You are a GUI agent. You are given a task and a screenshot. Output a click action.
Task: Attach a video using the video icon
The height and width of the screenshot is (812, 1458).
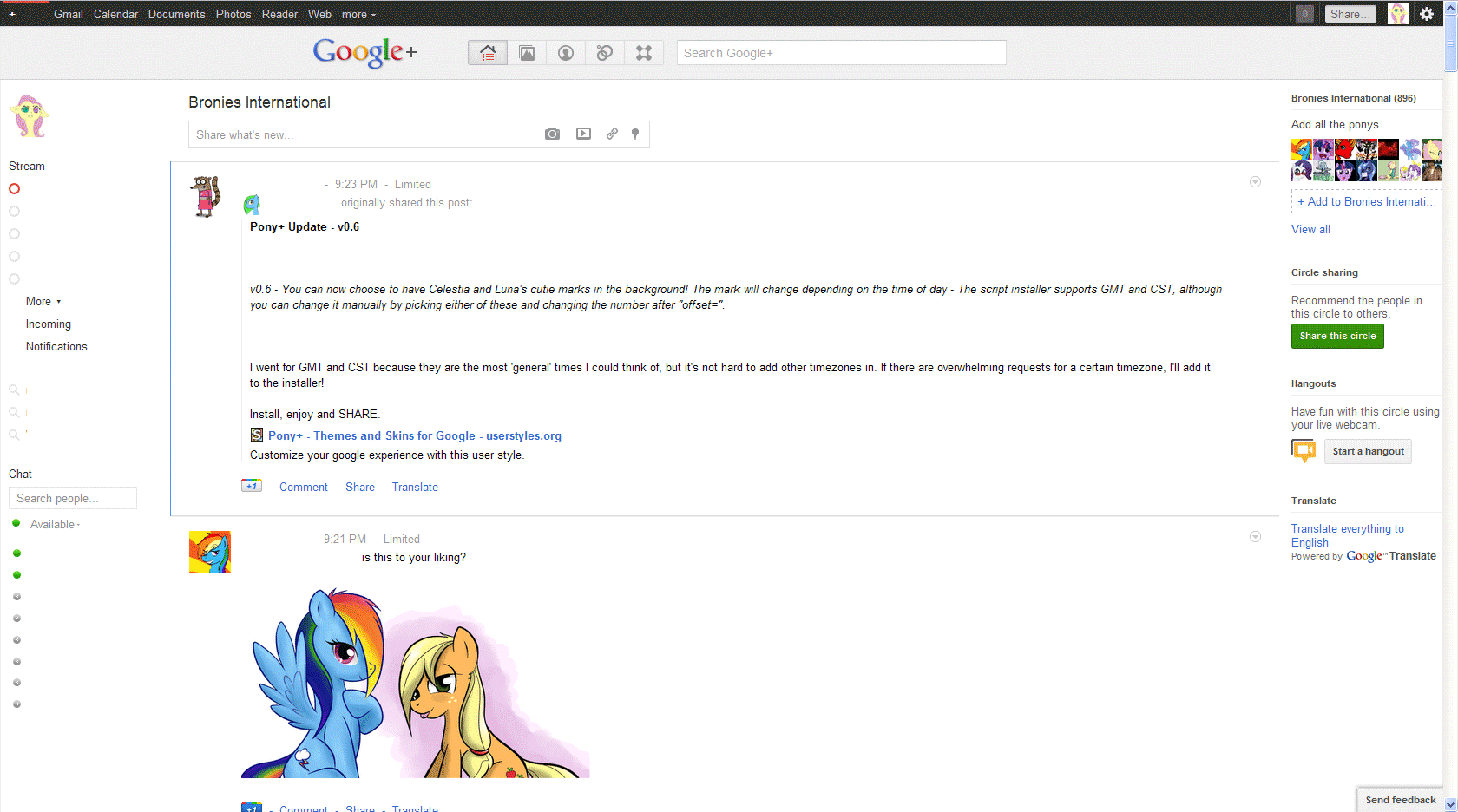[583, 134]
